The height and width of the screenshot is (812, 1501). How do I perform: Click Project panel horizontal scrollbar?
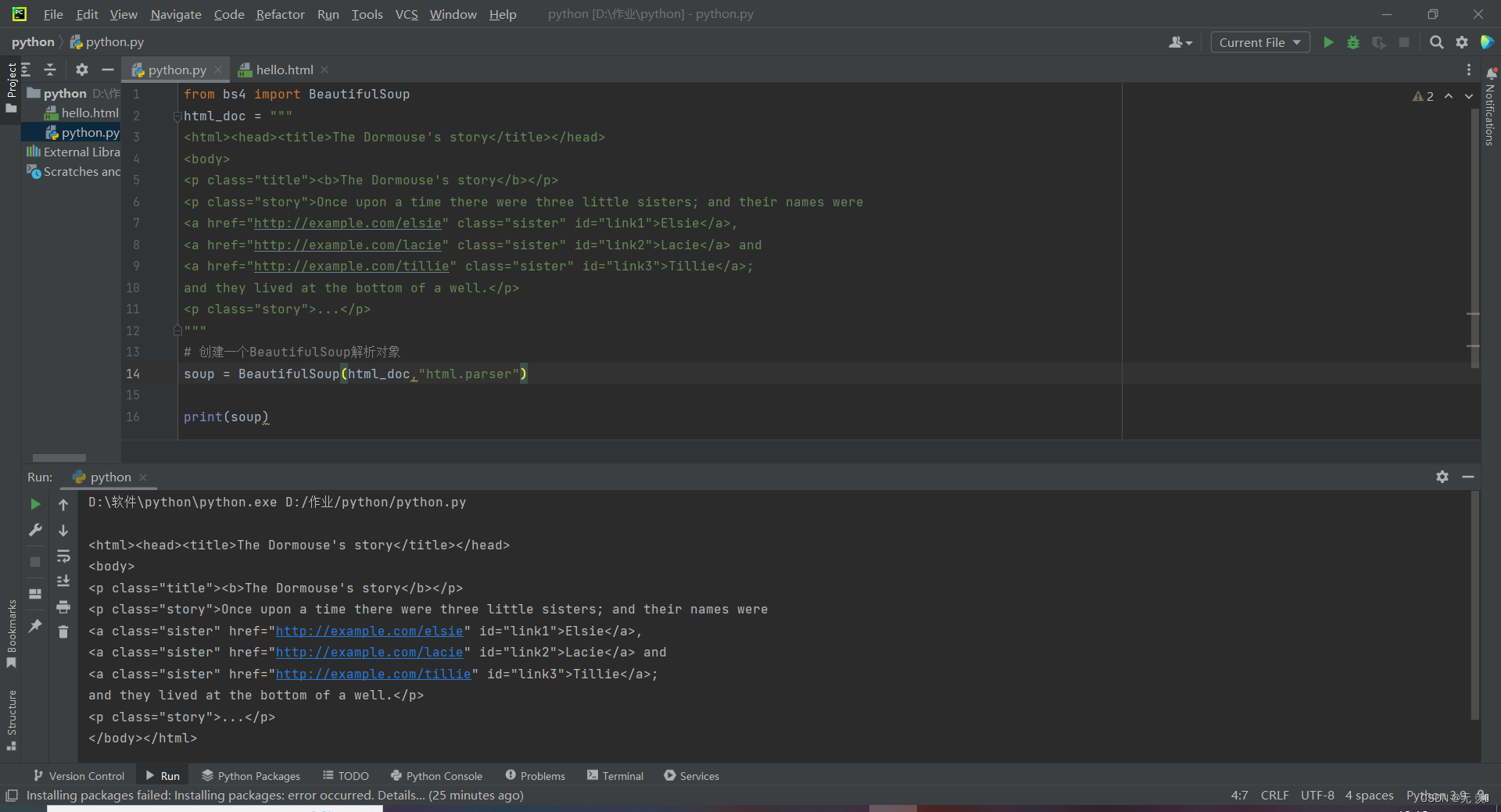coord(59,458)
